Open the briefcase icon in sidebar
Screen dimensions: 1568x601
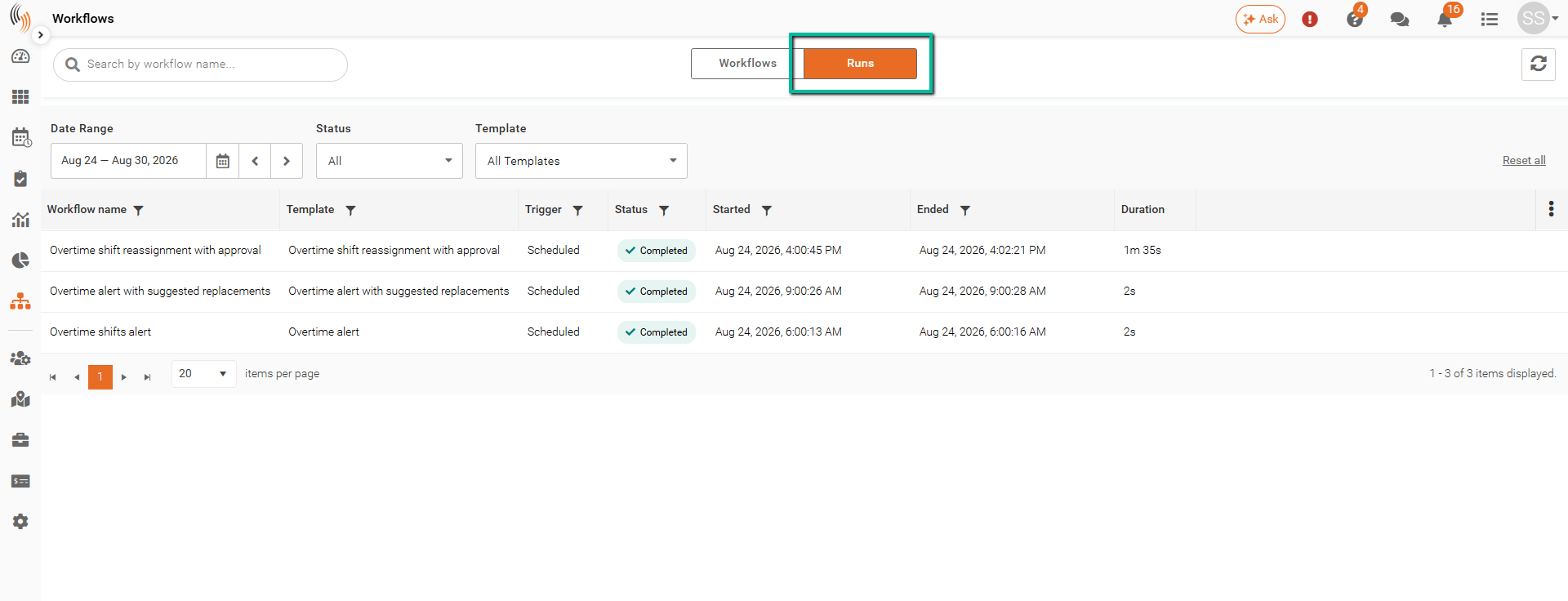click(x=20, y=440)
